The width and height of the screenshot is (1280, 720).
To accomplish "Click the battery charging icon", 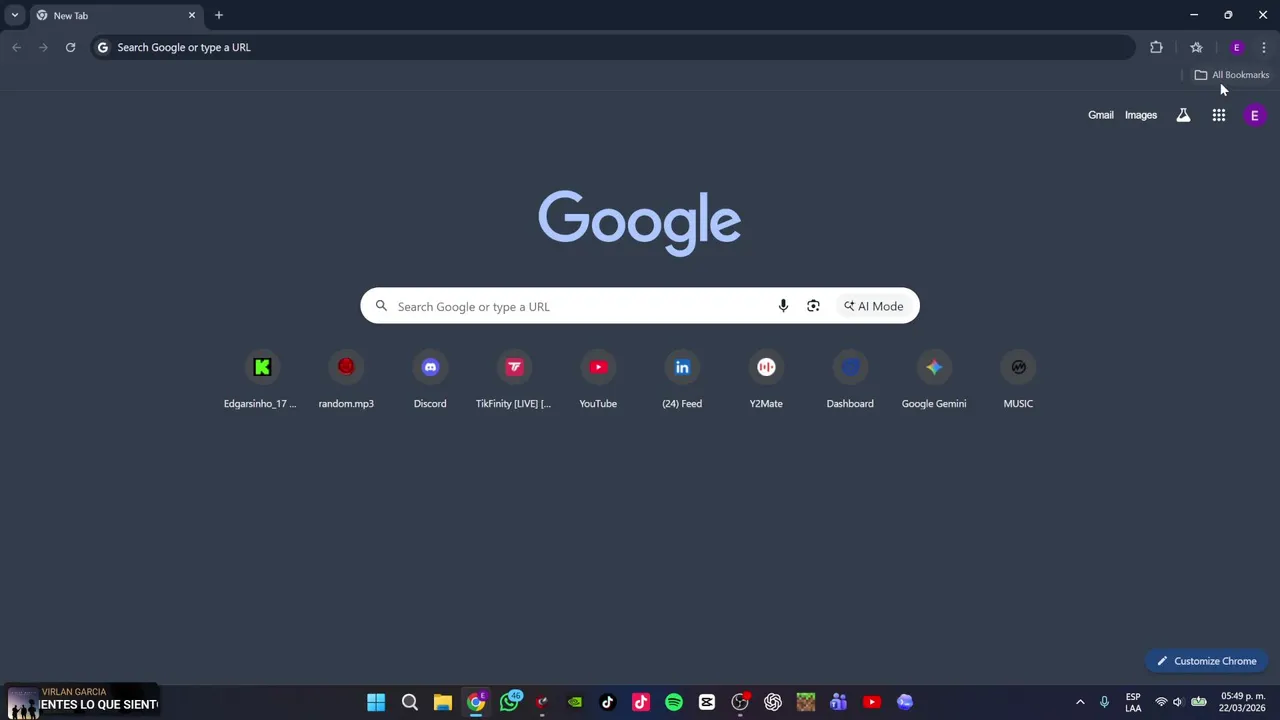I will [x=1198, y=702].
